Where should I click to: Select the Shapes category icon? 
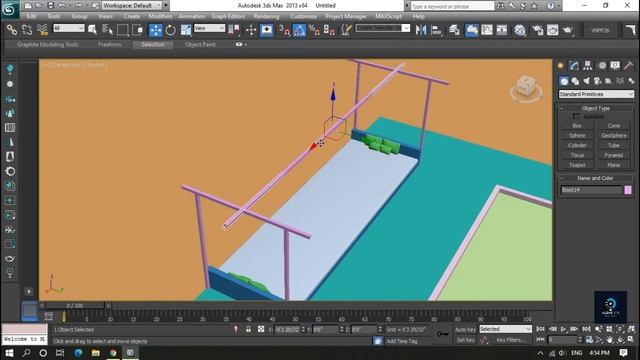tap(575, 81)
